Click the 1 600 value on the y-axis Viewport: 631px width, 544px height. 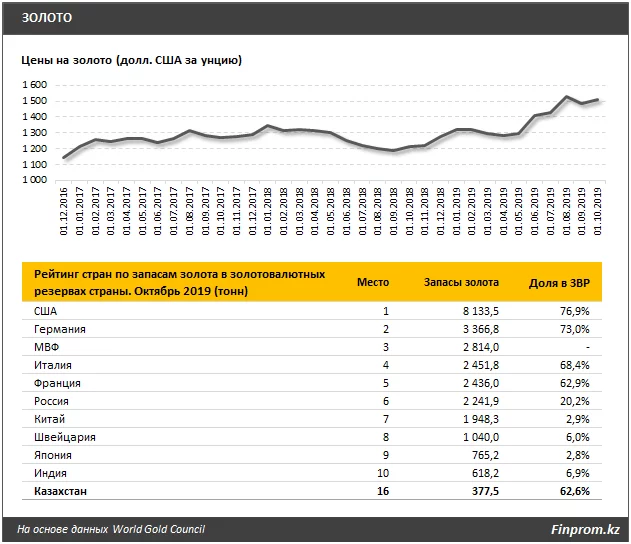(x=34, y=85)
